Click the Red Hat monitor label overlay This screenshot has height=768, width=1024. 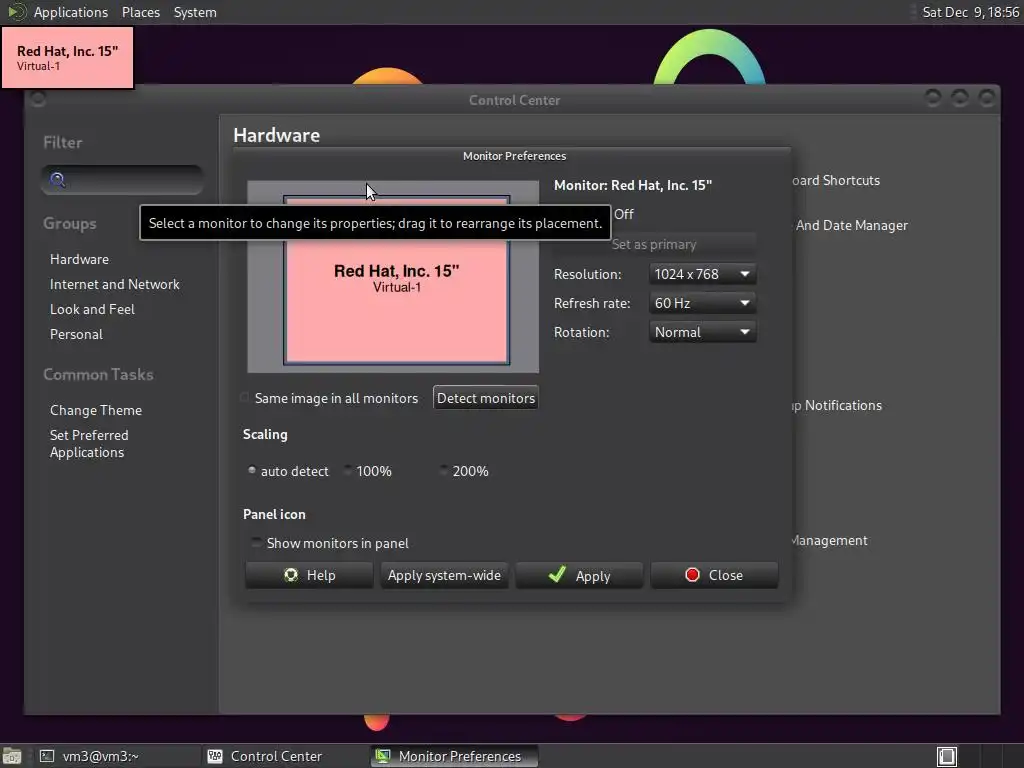pyautogui.click(x=67, y=57)
